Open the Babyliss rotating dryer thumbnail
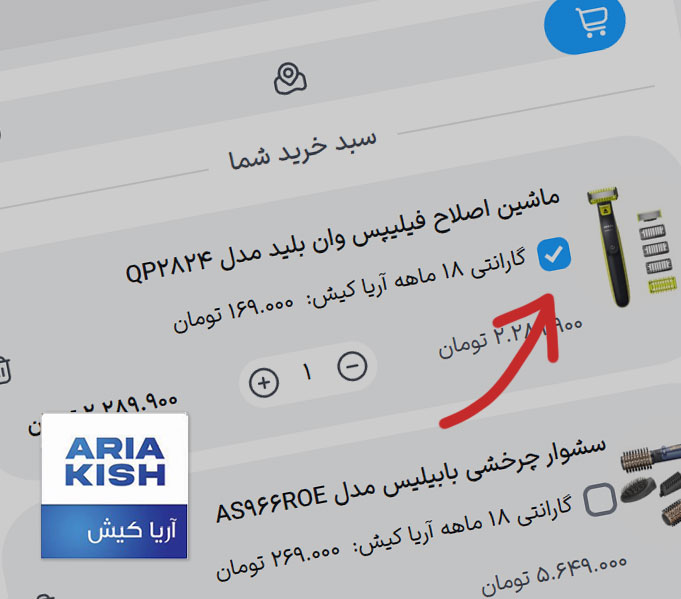Viewport: 681px width, 599px height. click(x=651, y=484)
